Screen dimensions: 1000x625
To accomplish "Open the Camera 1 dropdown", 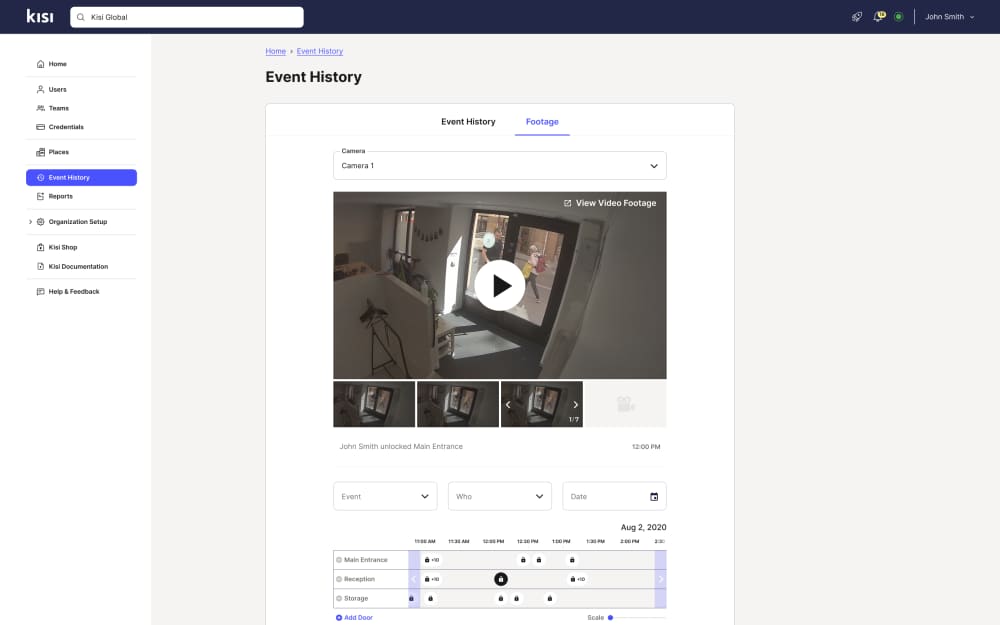I will pyautogui.click(x=499, y=166).
